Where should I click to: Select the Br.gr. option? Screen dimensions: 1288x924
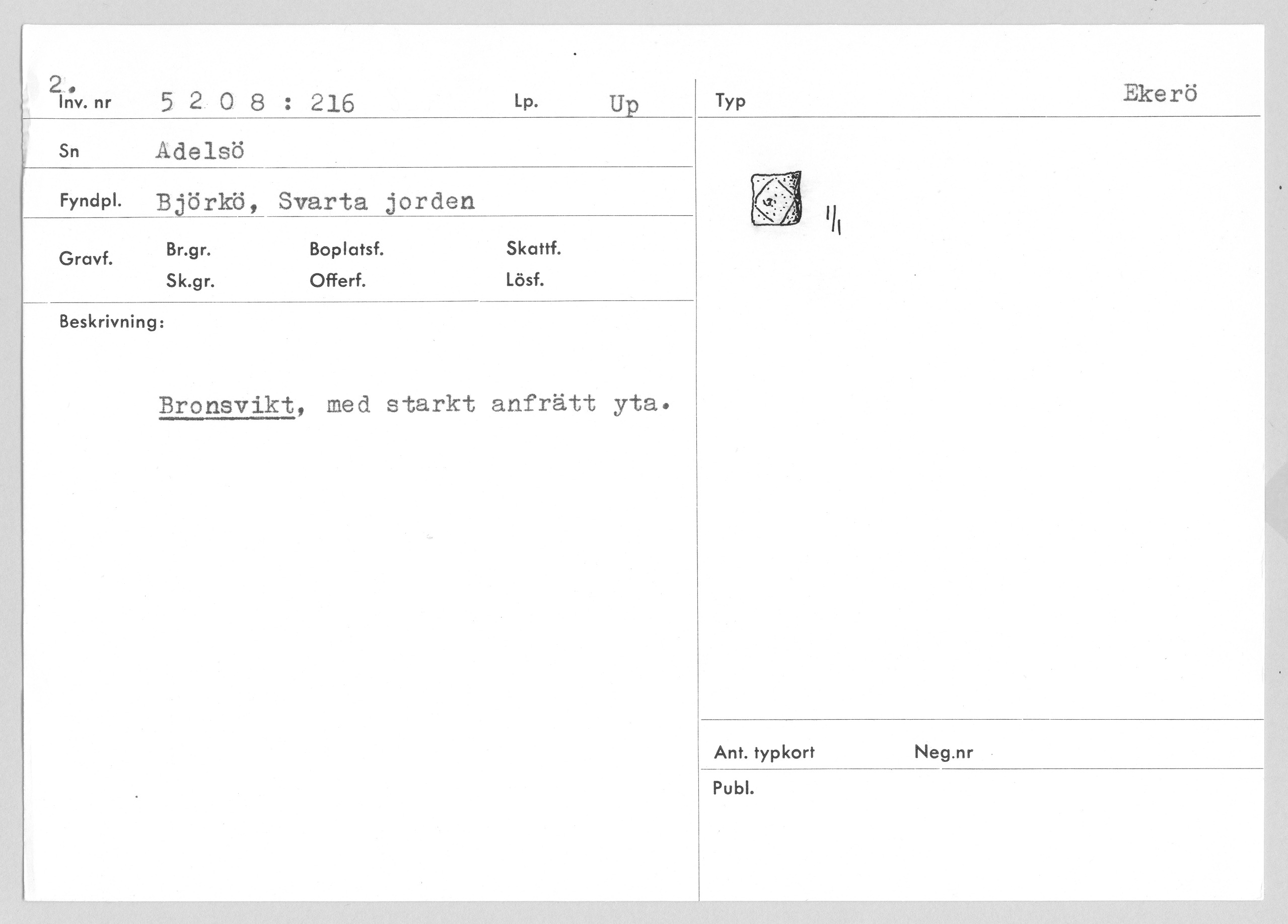188,250
